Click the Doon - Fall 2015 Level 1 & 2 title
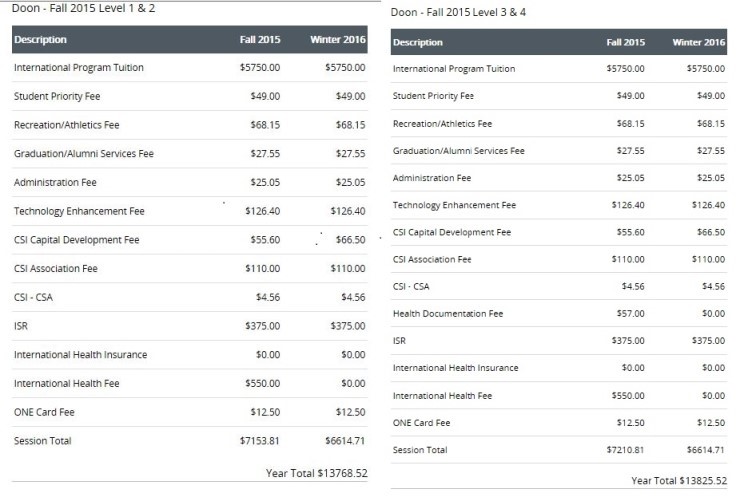Screen dimensions: 740x501 click(x=83, y=8)
